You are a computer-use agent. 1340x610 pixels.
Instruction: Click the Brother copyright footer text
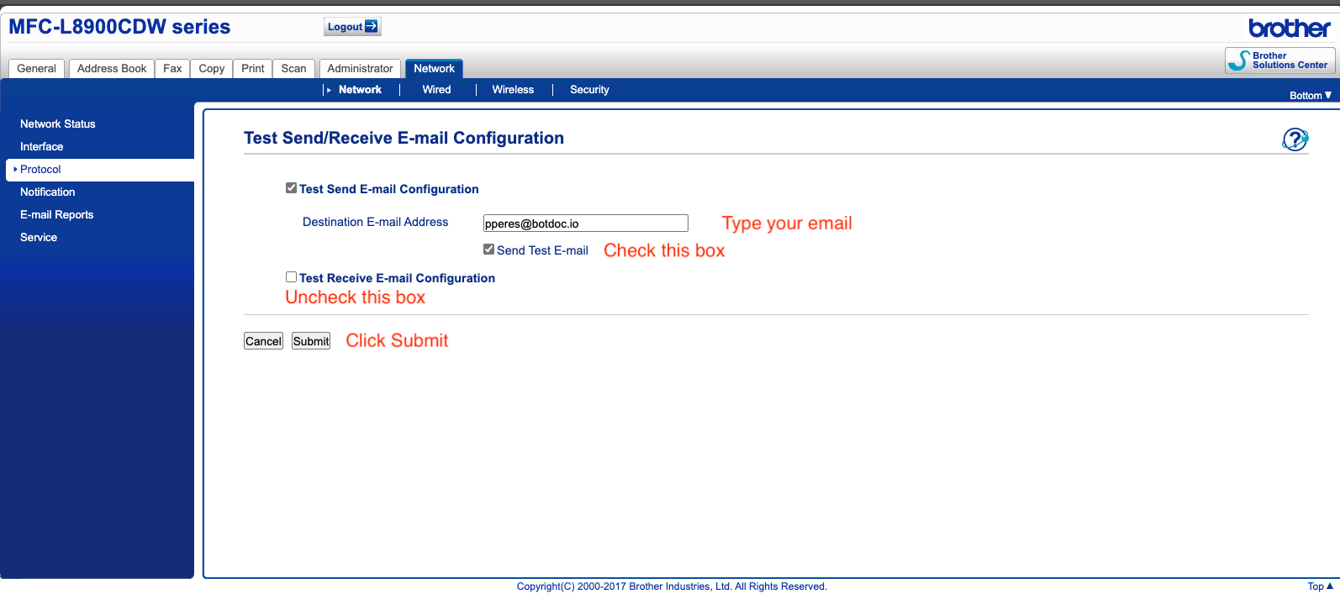pos(672,587)
